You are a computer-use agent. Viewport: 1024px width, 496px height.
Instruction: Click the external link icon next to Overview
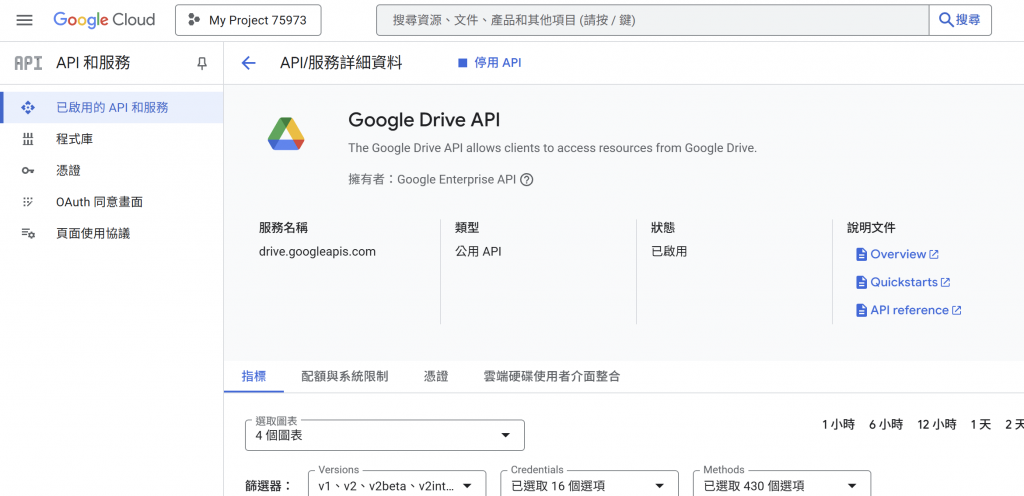coord(934,255)
